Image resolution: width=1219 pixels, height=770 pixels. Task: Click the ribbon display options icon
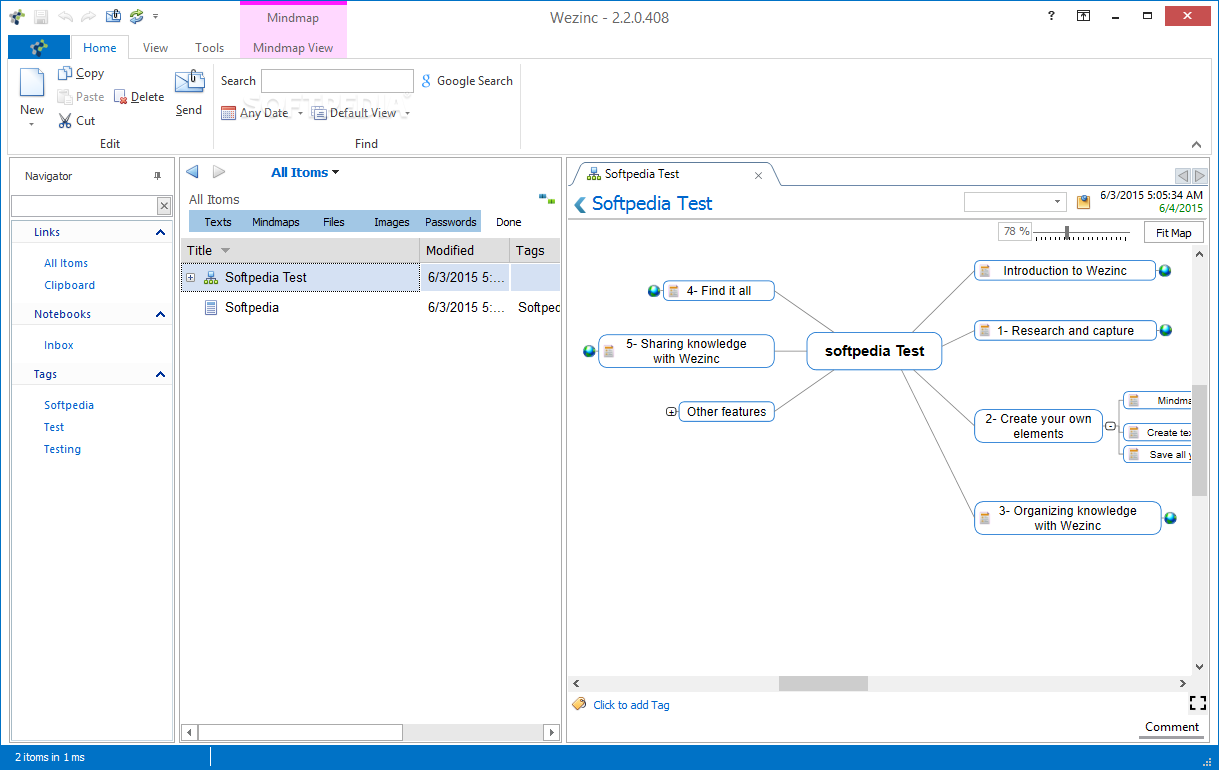[1083, 17]
